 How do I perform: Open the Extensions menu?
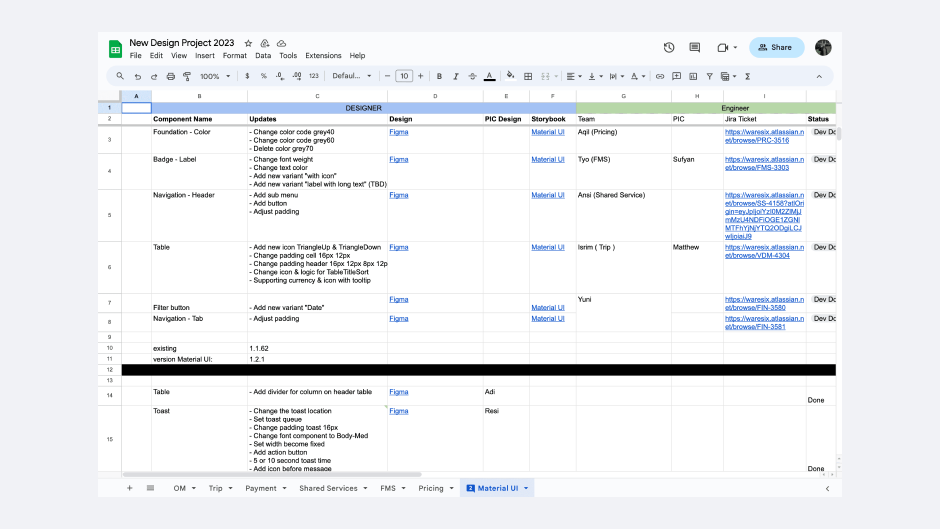click(323, 55)
